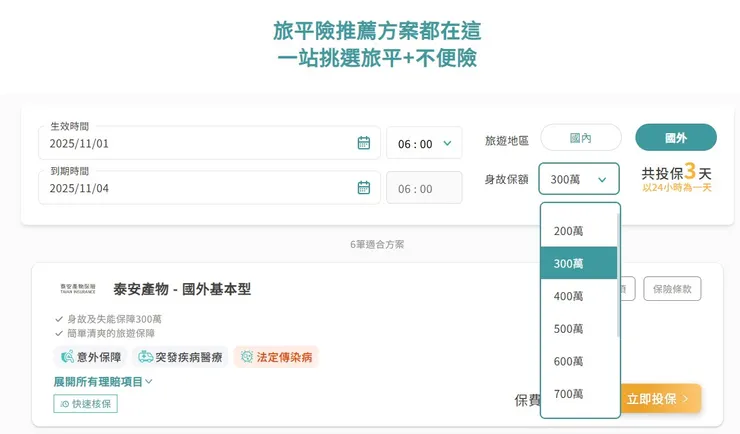Open calendar icon for 到期時間 date
Screen dimensions: 740x434
click(363, 188)
